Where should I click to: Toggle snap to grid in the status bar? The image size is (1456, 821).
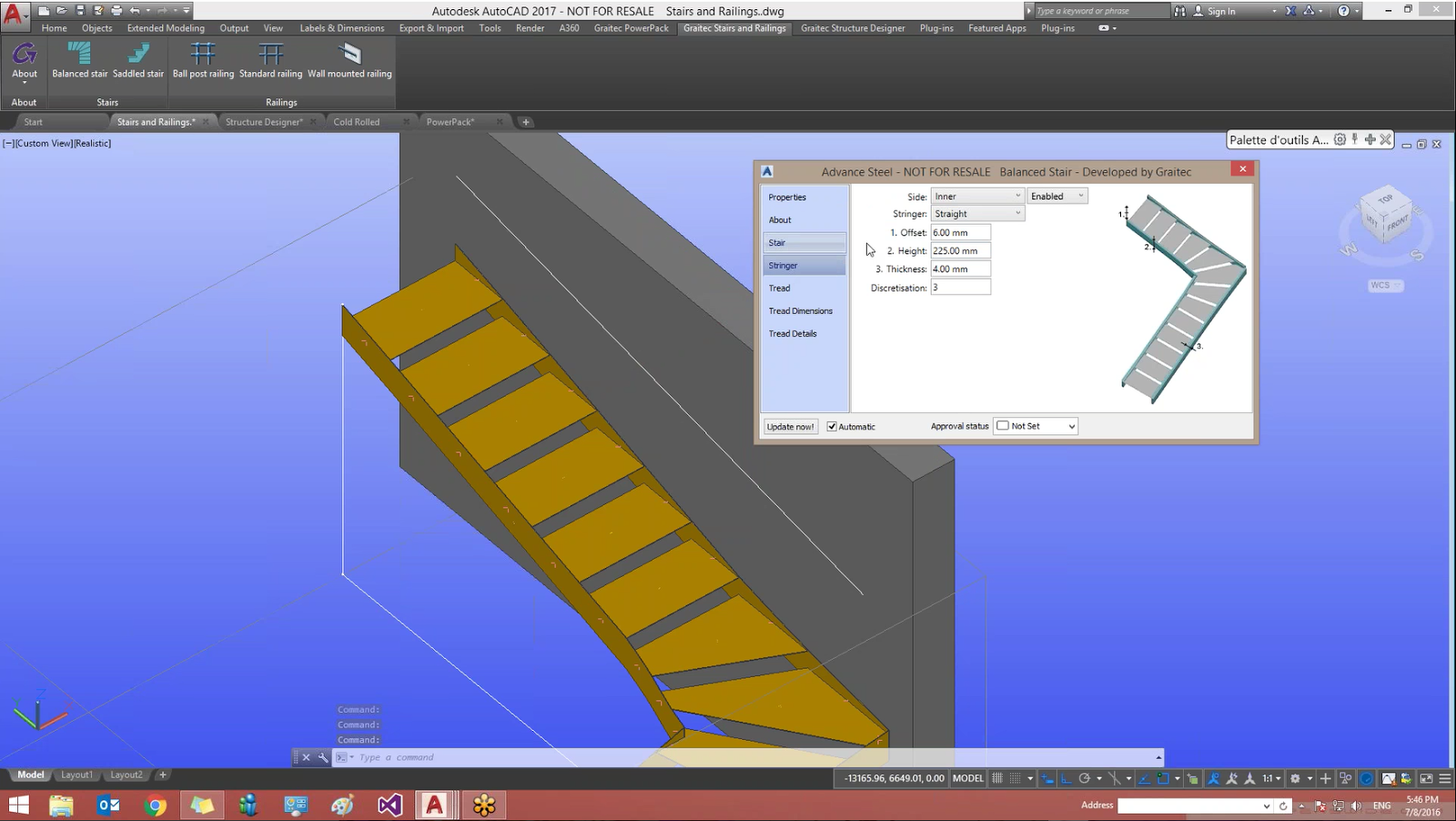(1016, 778)
